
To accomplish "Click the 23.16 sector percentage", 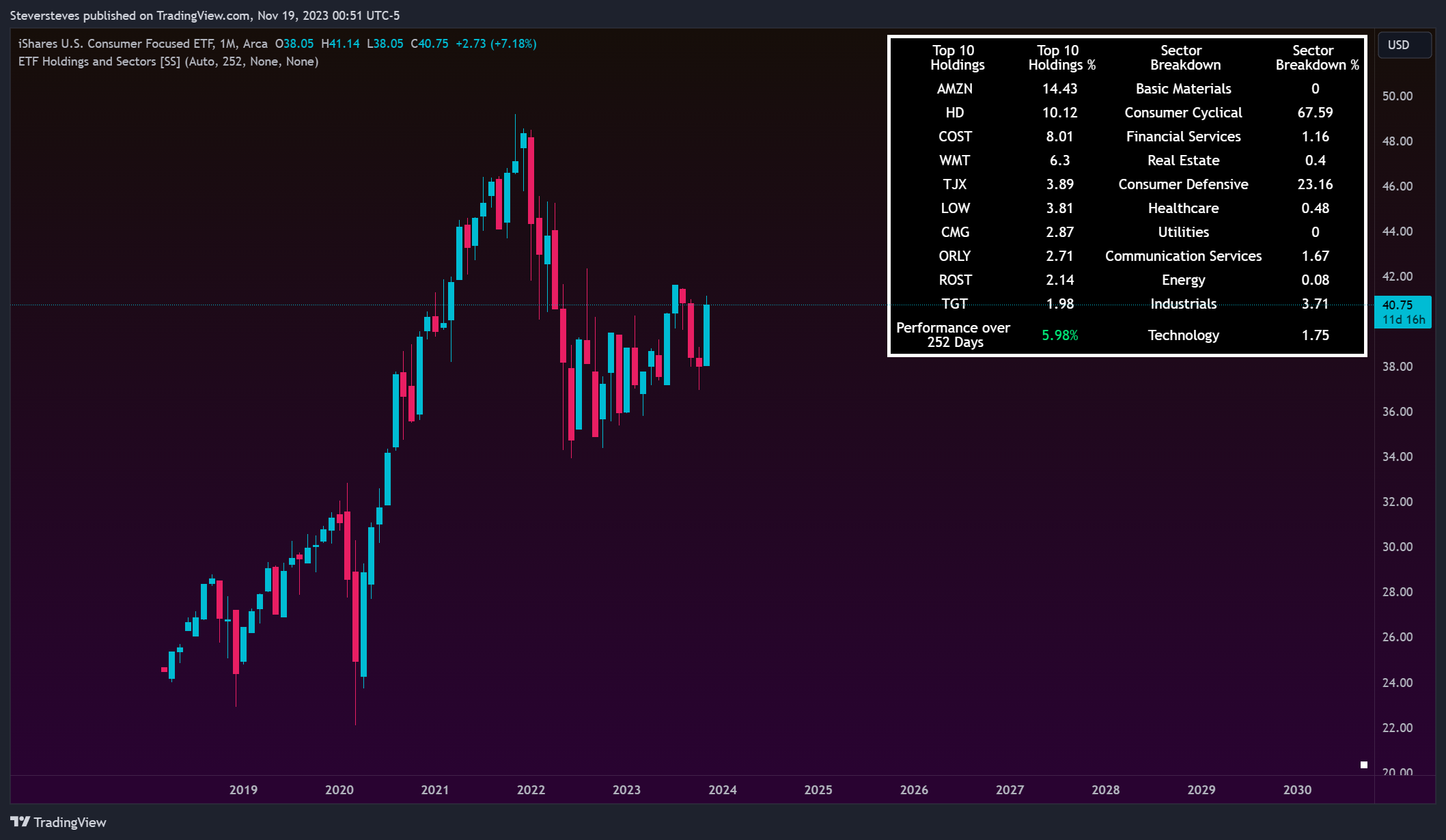I will point(1315,184).
